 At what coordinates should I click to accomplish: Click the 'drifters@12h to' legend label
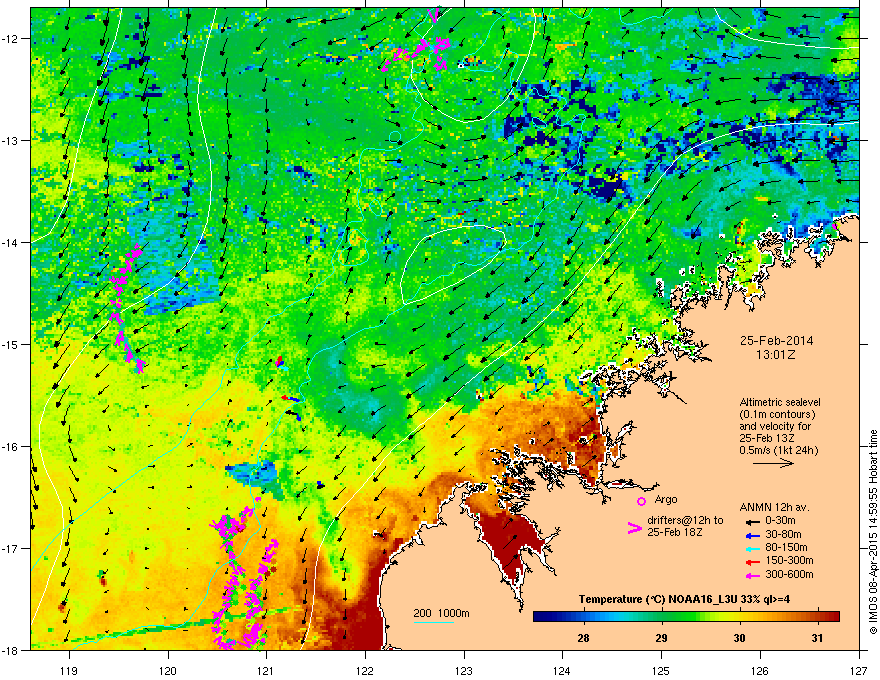(685, 521)
